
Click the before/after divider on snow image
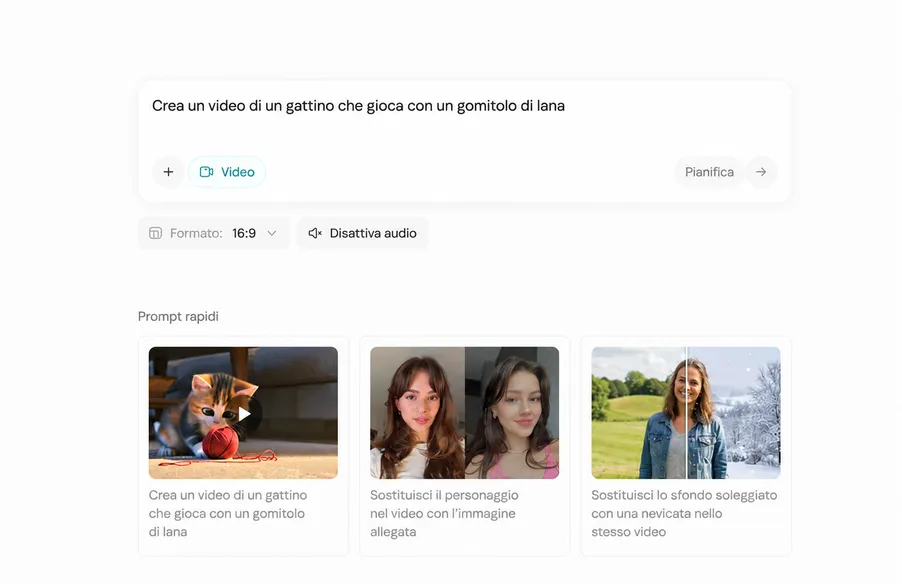coord(686,413)
